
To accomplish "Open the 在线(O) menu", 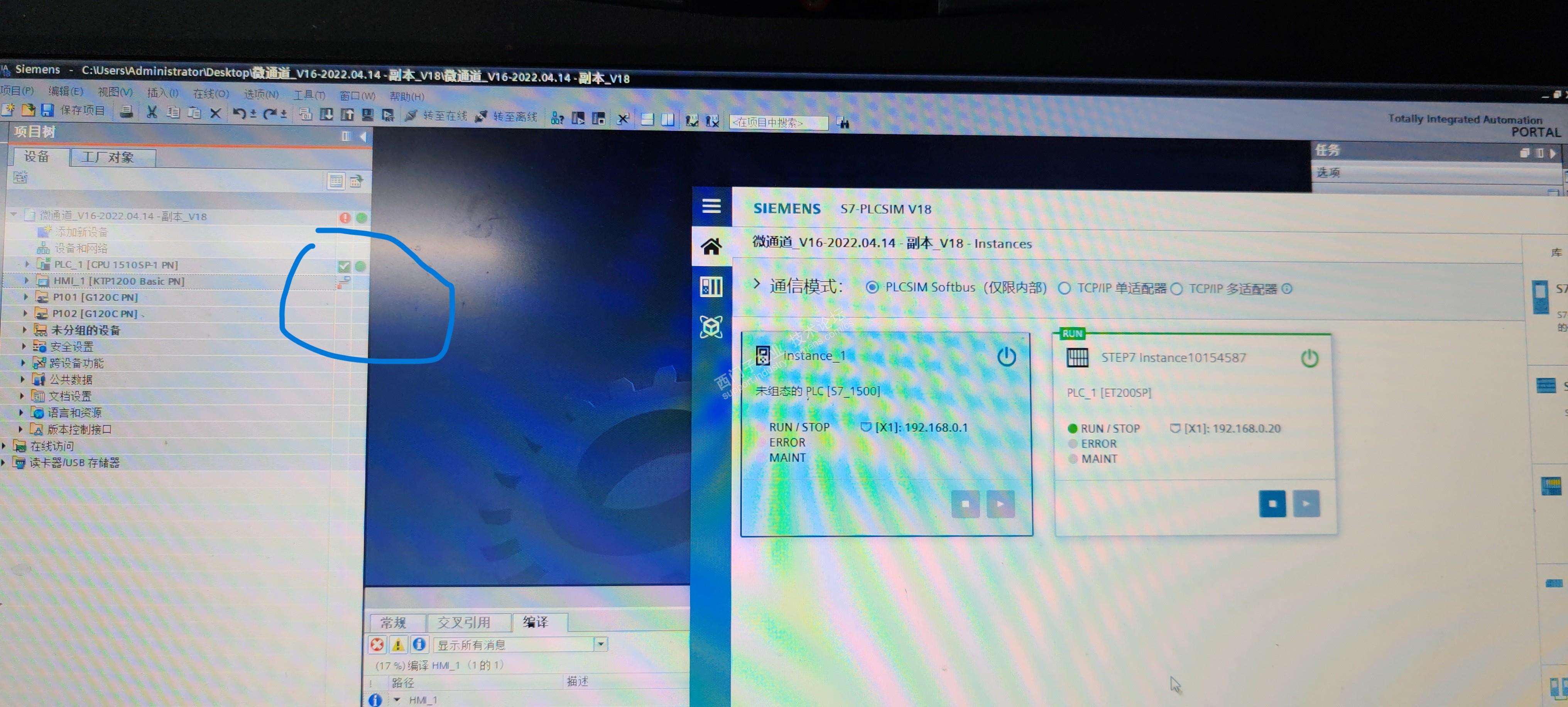I will [x=211, y=94].
